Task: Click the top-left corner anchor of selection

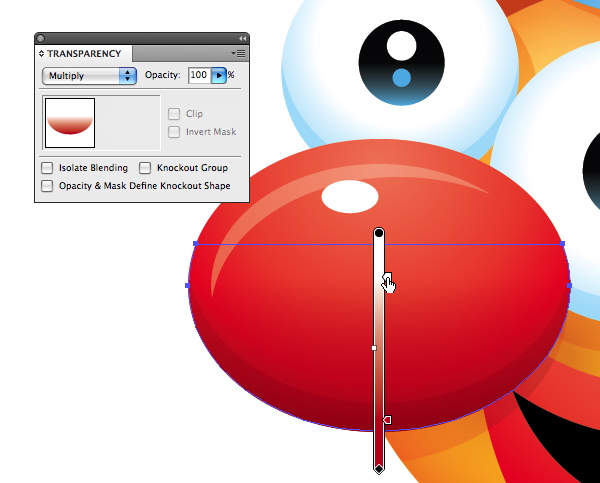Action: [196, 243]
